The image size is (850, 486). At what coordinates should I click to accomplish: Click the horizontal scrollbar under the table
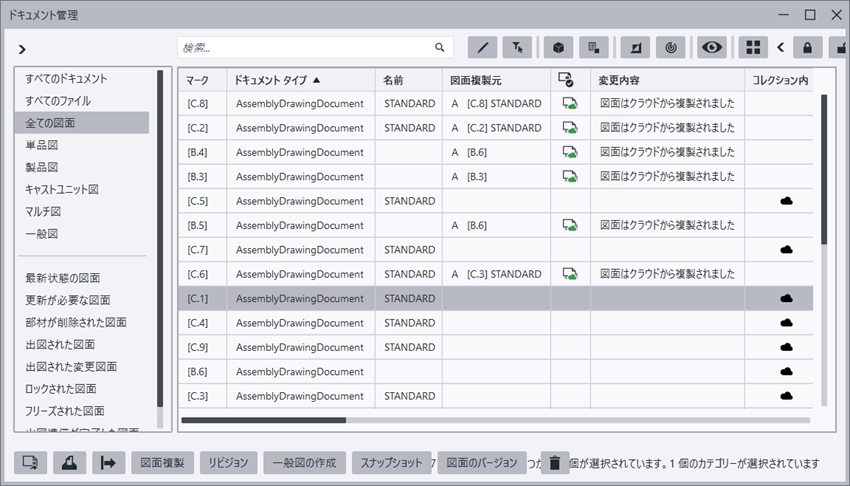(264, 421)
